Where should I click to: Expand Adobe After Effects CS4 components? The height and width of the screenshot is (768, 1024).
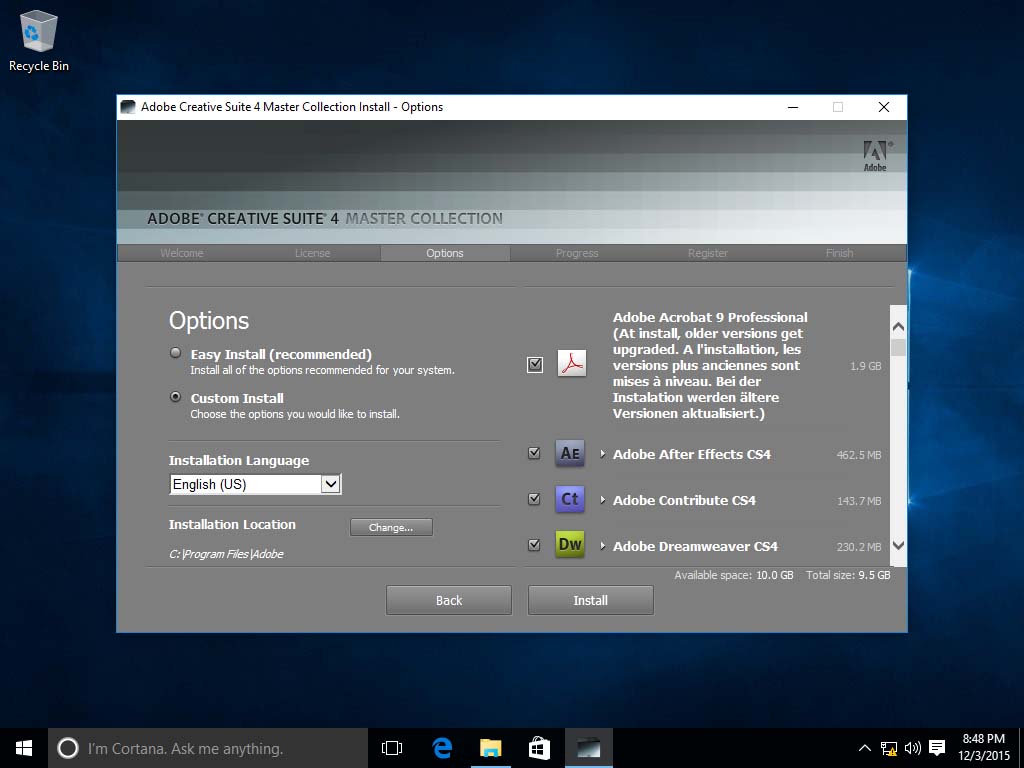(603, 454)
